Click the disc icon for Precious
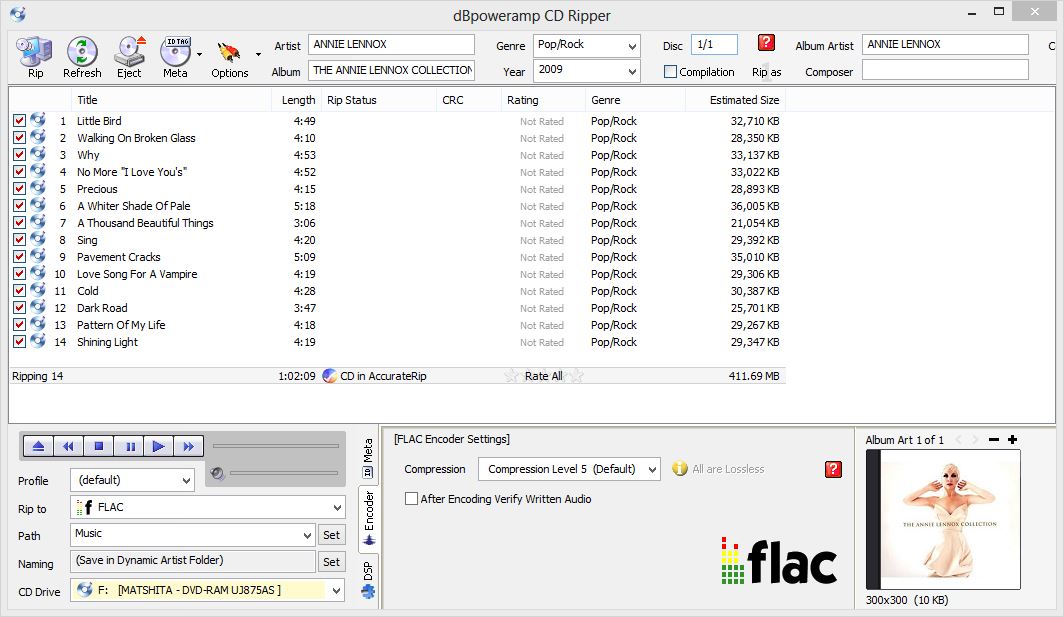 [38, 188]
